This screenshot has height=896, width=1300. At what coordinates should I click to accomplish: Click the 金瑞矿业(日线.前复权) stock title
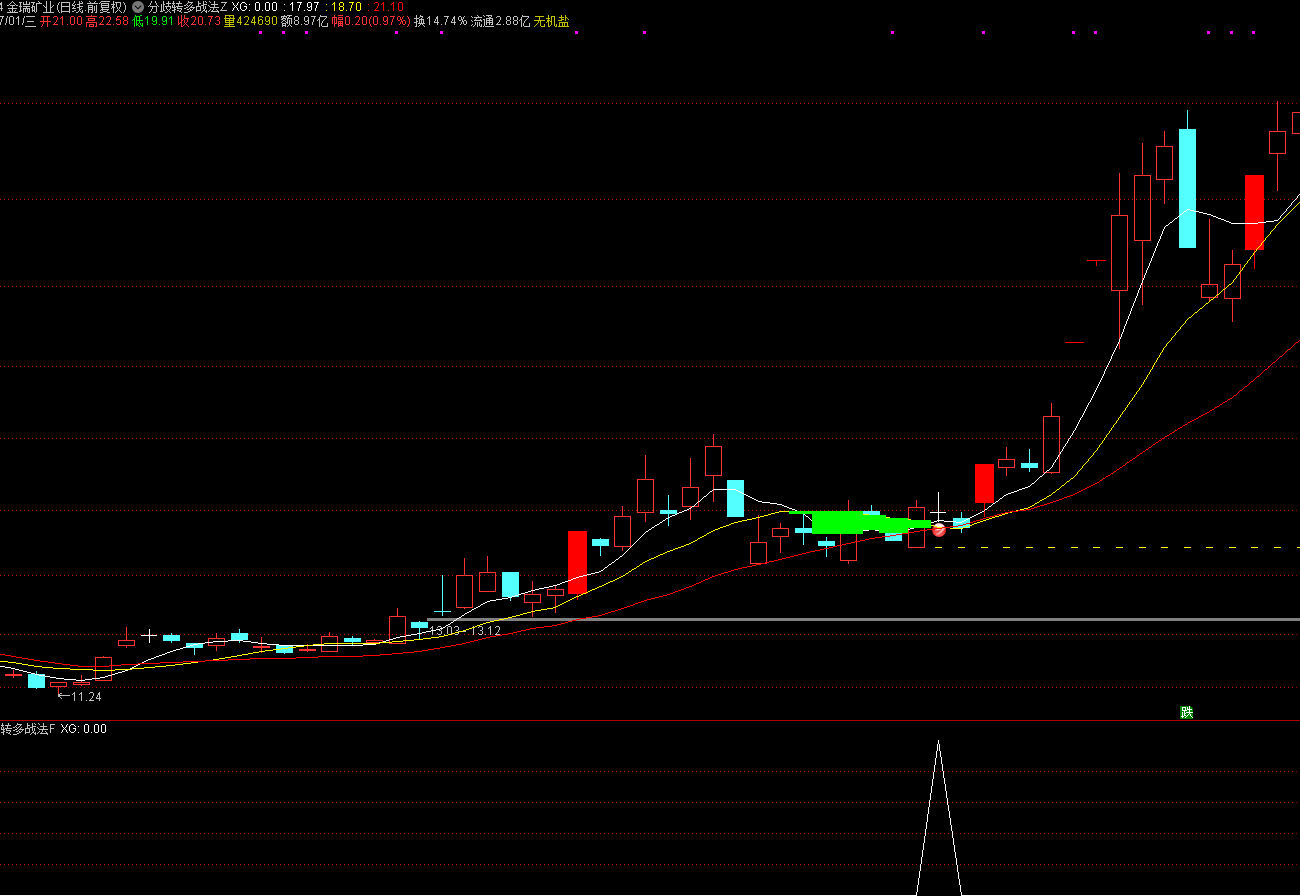coord(67,7)
